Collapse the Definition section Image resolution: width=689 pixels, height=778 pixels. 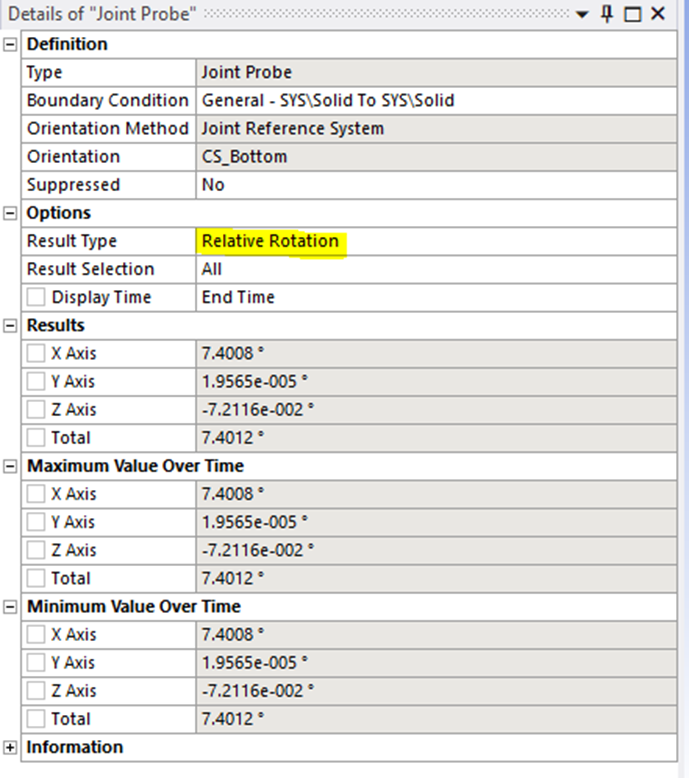(x=11, y=44)
